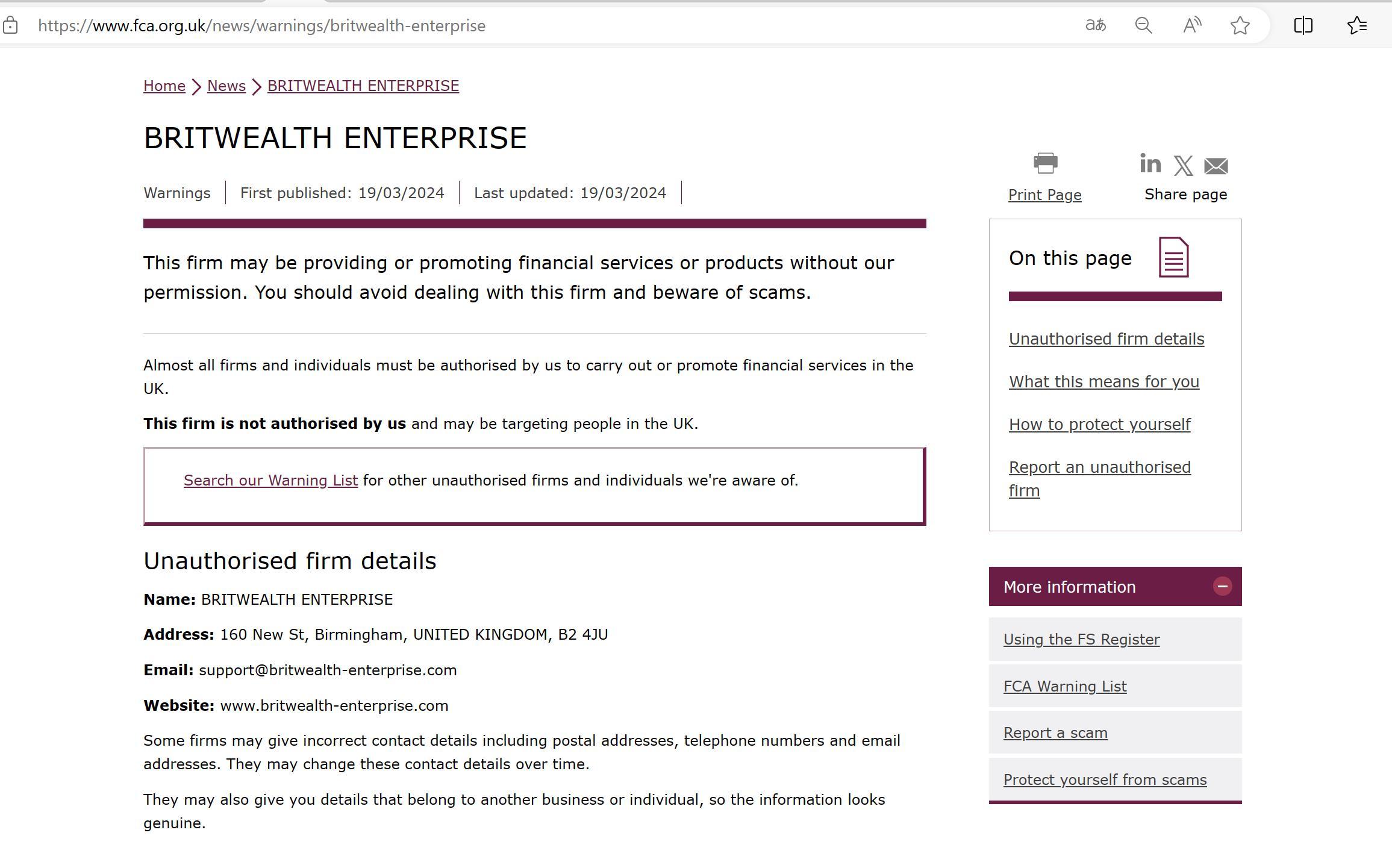
Task: Add page to favorites star
Action: [x=1240, y=25]
